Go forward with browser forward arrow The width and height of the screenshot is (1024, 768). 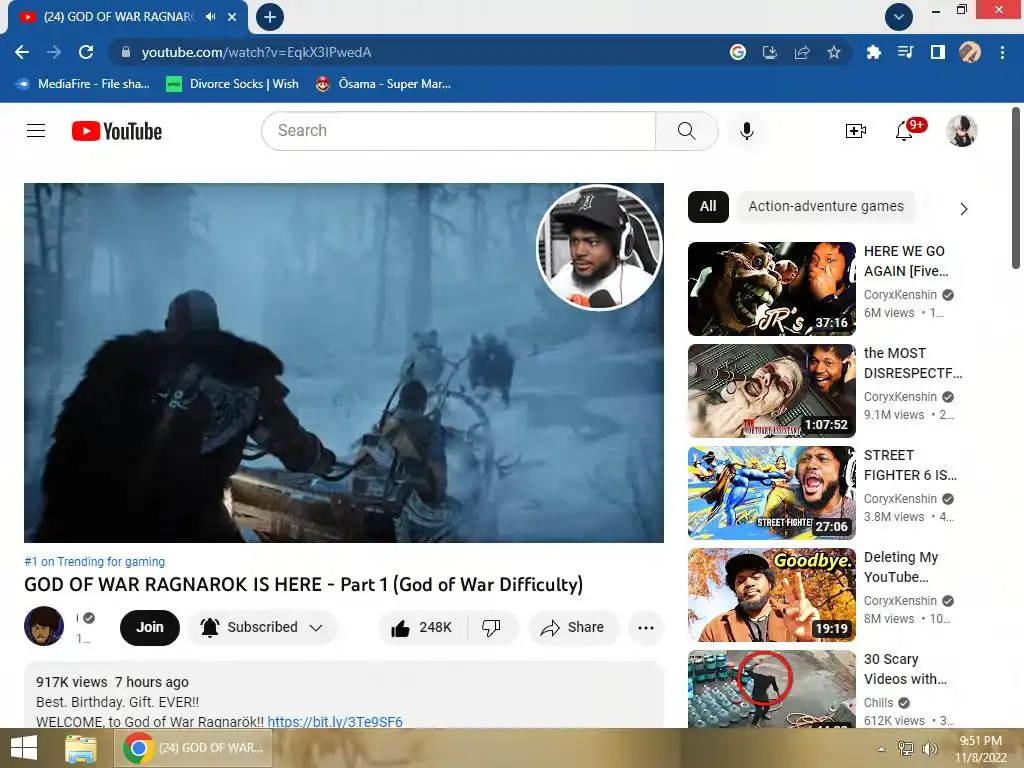54,52
